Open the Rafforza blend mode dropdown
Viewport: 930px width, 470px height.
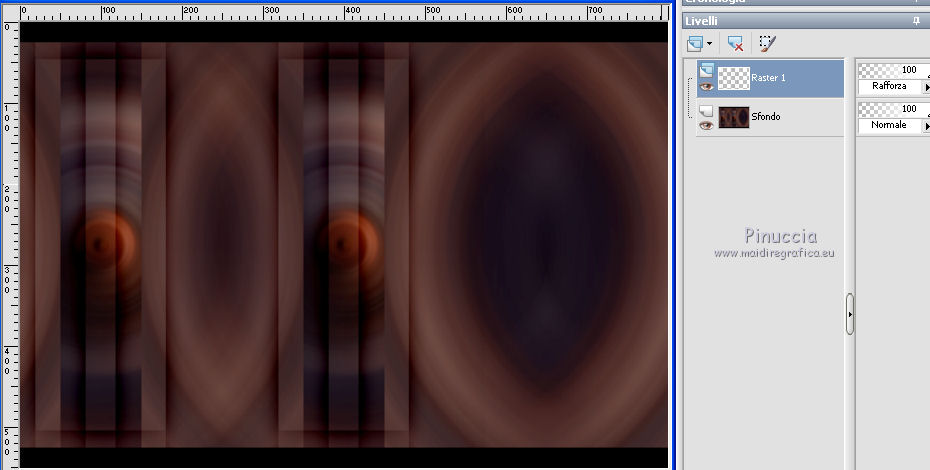point(926,87)
